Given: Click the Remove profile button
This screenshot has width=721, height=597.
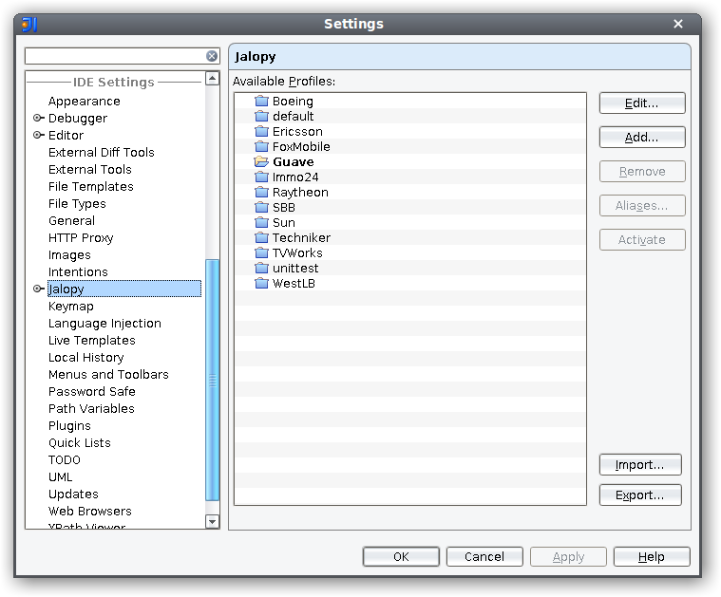Looking at the screenshot, I should (x=642, y=172).
